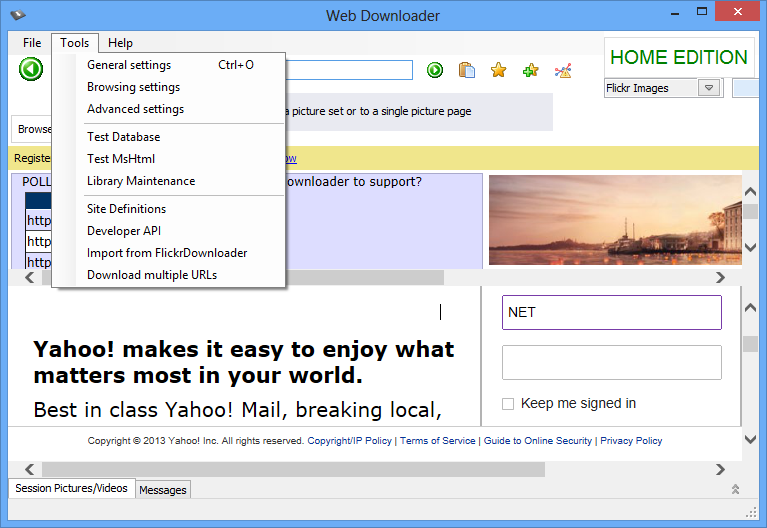
Task: Click down arrow of image pane scrollbar
Action: pyautogui.click(x=750, y=248)
